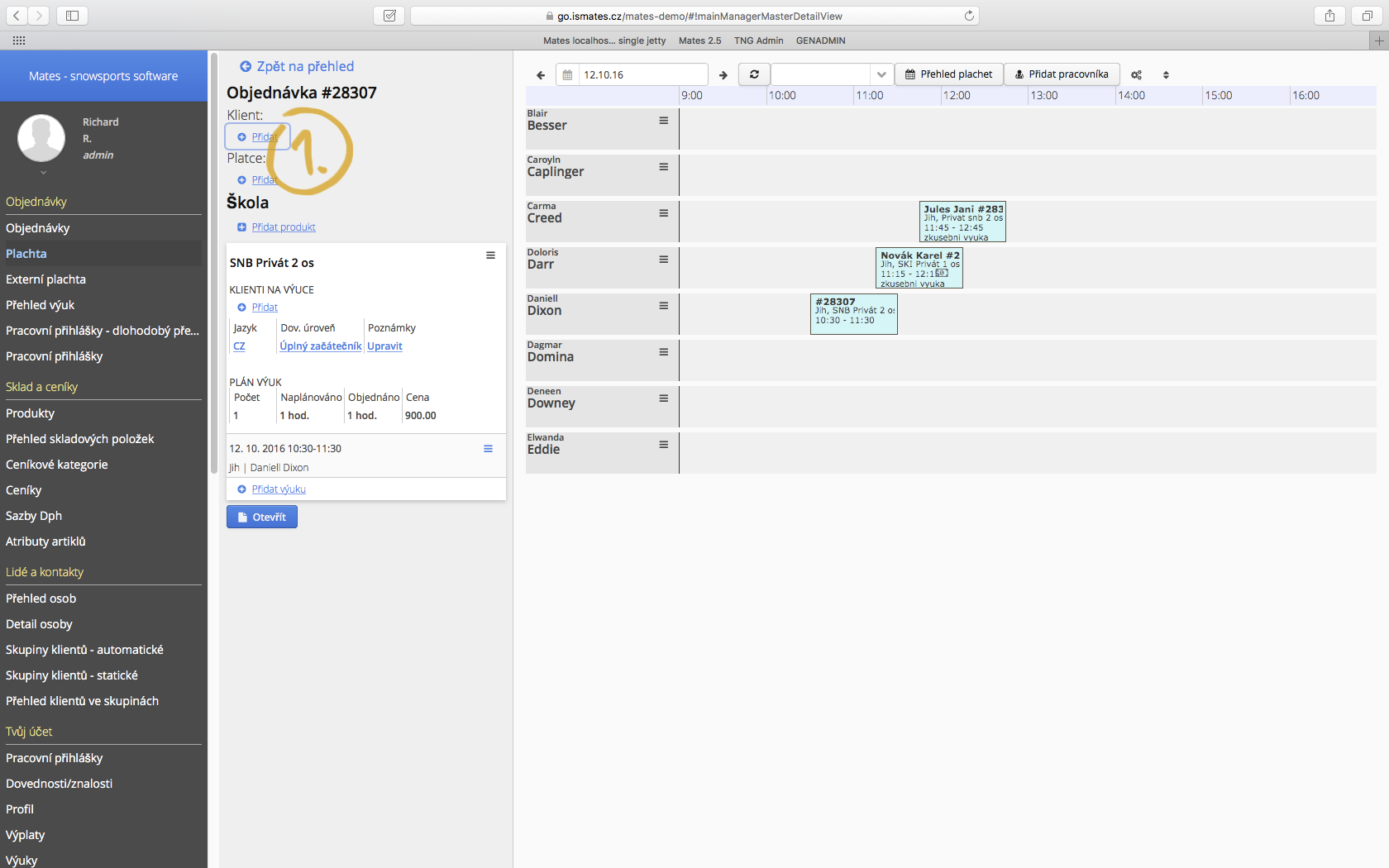Screen dimensions: 1389x868
Task: Click Přidat under Klient
Action: [x=257, y=136]
